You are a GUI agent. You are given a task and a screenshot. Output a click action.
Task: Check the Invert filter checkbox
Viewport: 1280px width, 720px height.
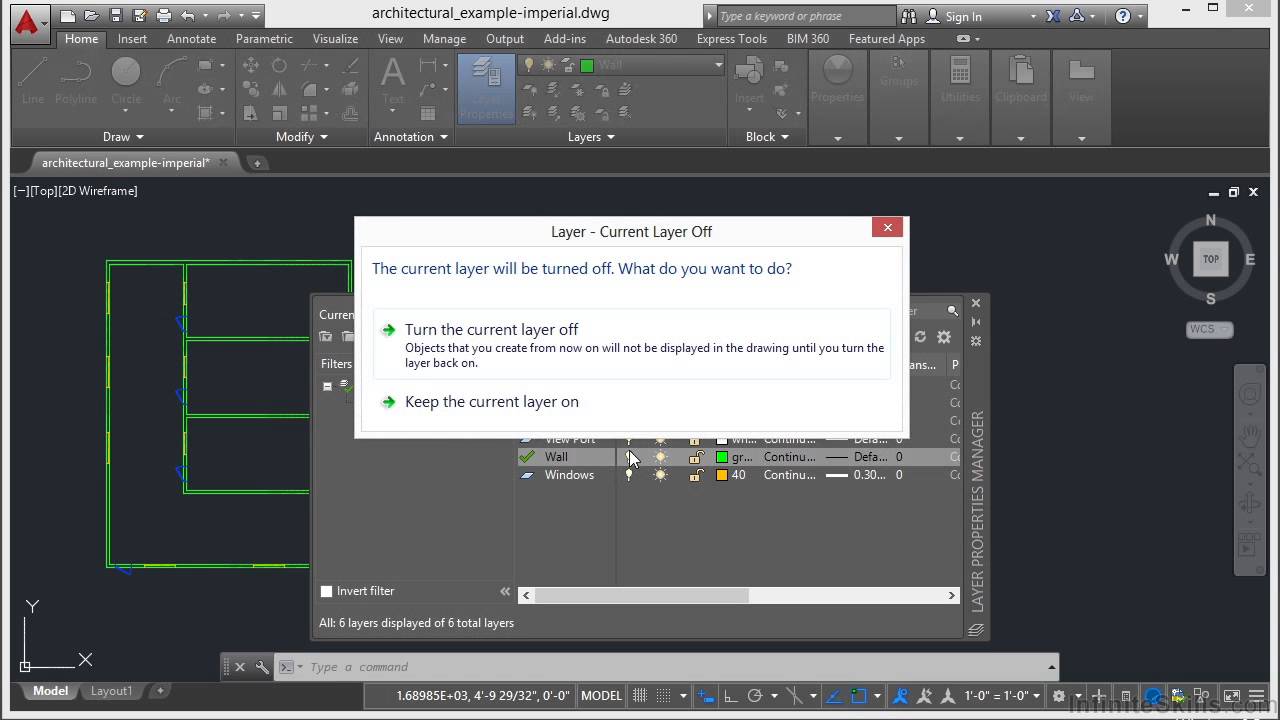(x=326, y=591)
